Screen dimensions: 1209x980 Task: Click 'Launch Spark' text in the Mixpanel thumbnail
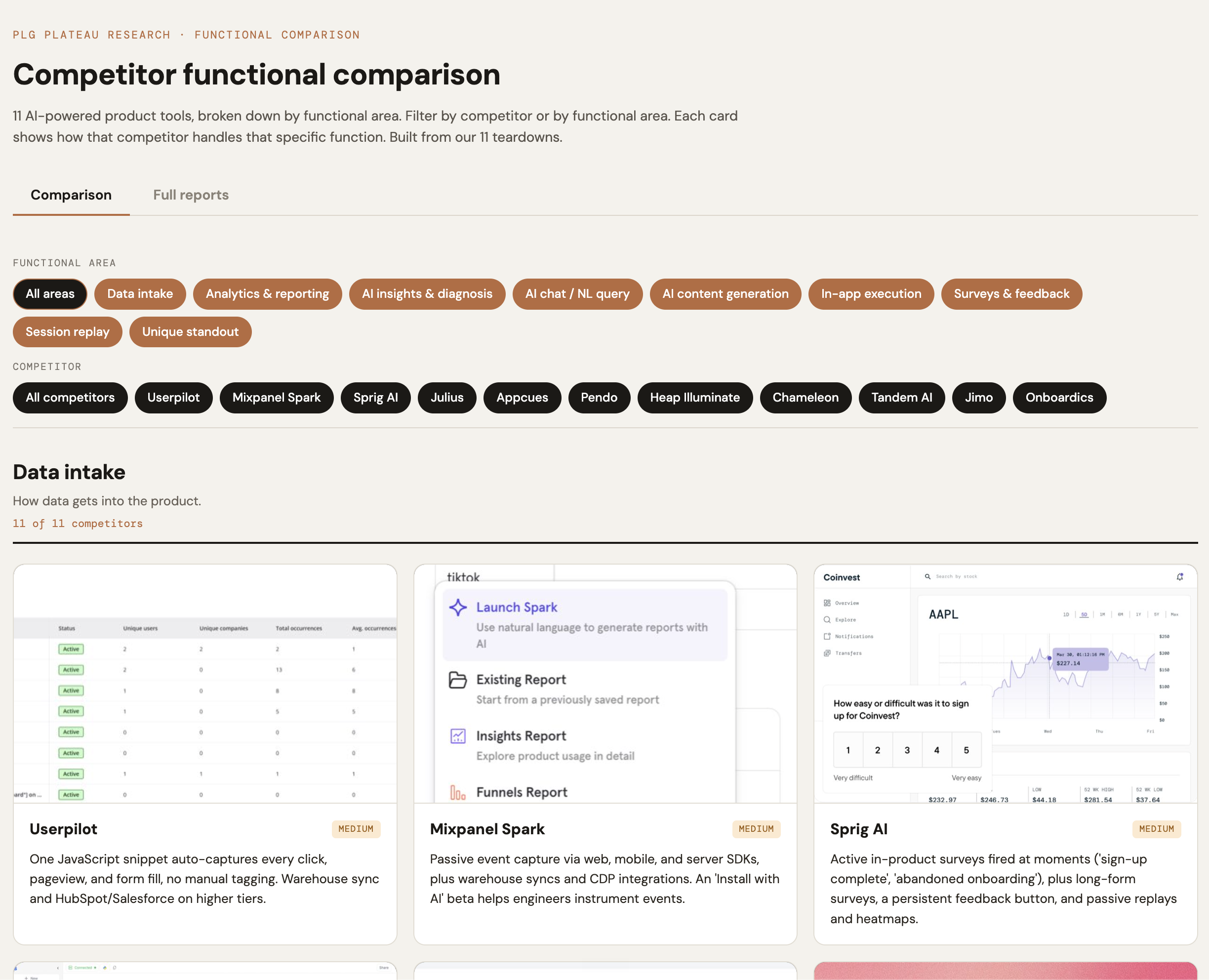(517, 608)
